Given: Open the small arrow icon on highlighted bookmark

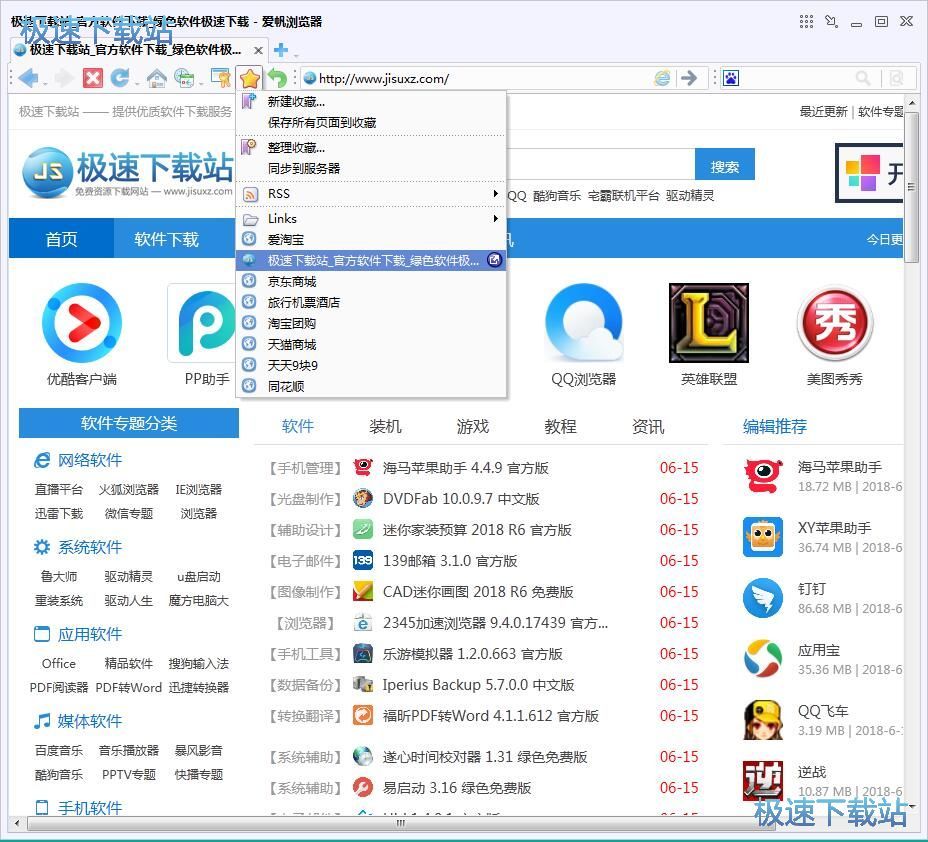Looking at the screenshot, I should (494, 260).
